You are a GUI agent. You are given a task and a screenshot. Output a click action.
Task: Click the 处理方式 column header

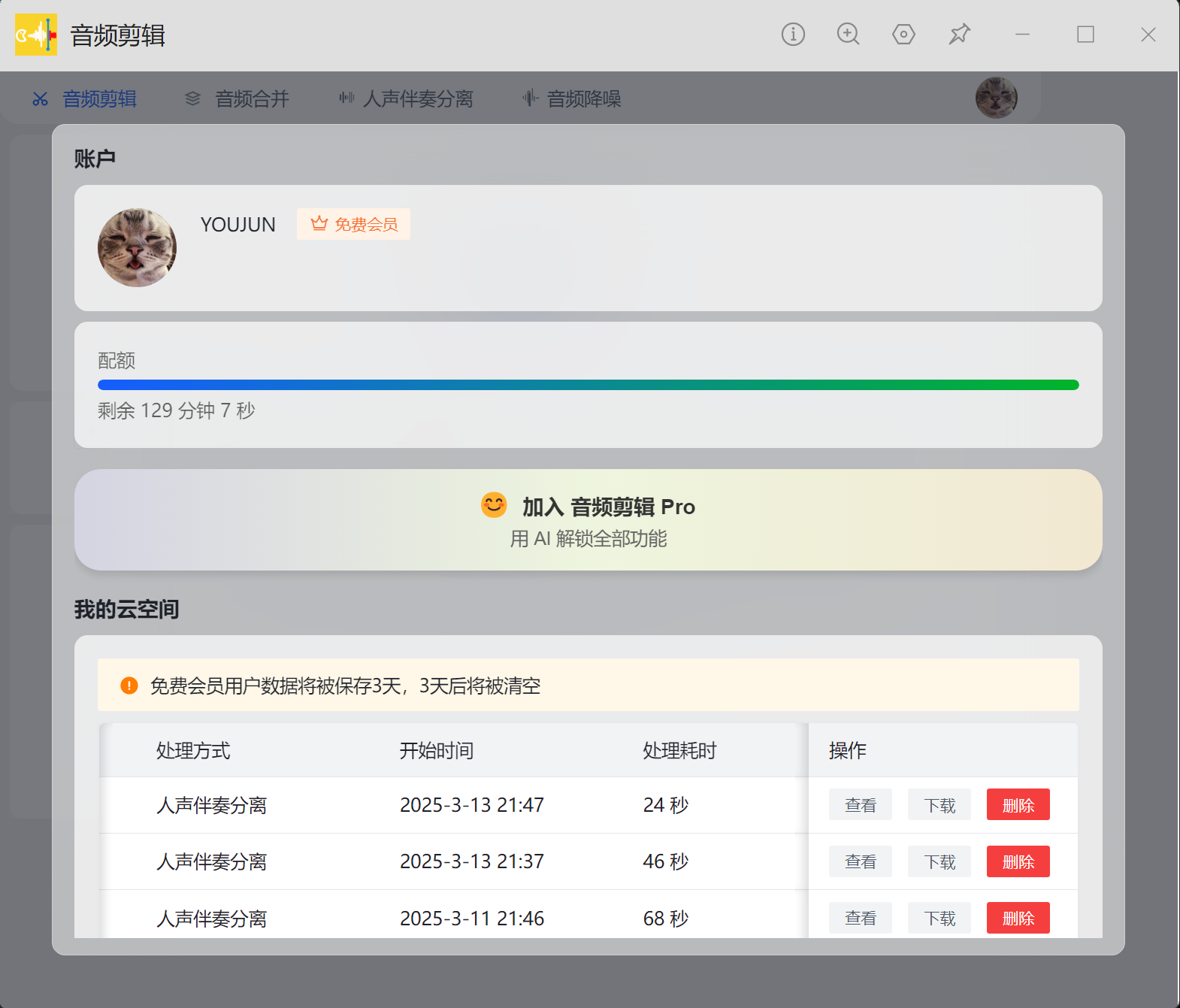click(193, 750)
